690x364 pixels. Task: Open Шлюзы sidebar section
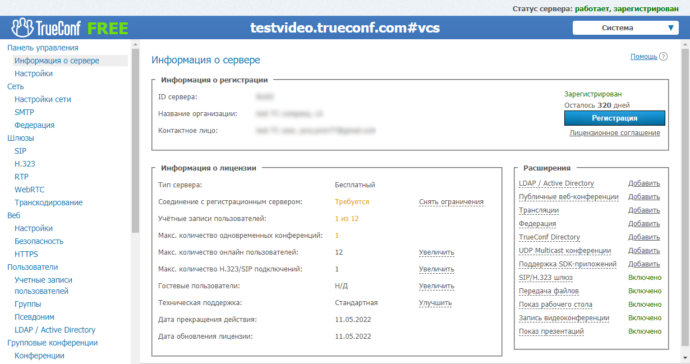point(21,138)
